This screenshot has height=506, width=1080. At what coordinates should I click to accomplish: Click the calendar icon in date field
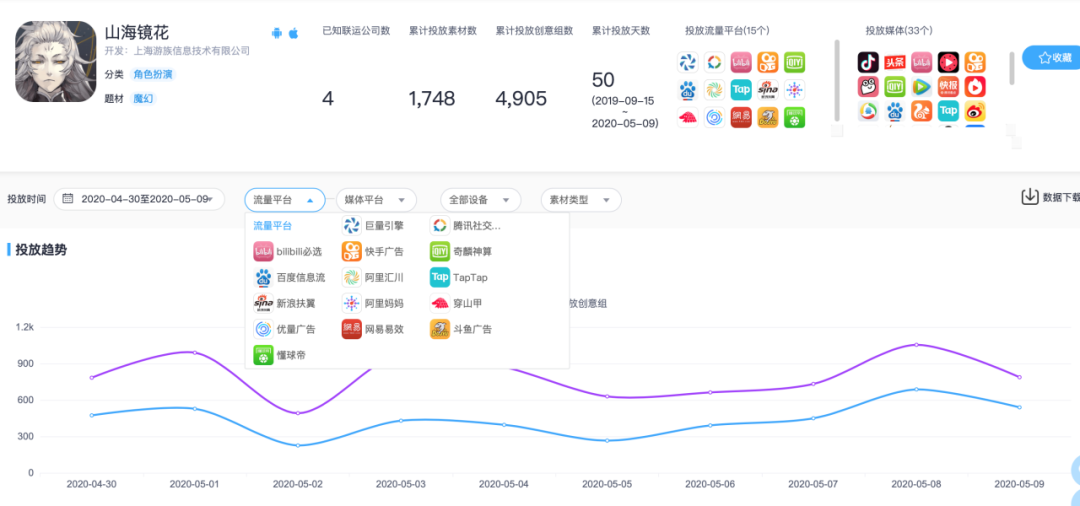coord(68,199)
